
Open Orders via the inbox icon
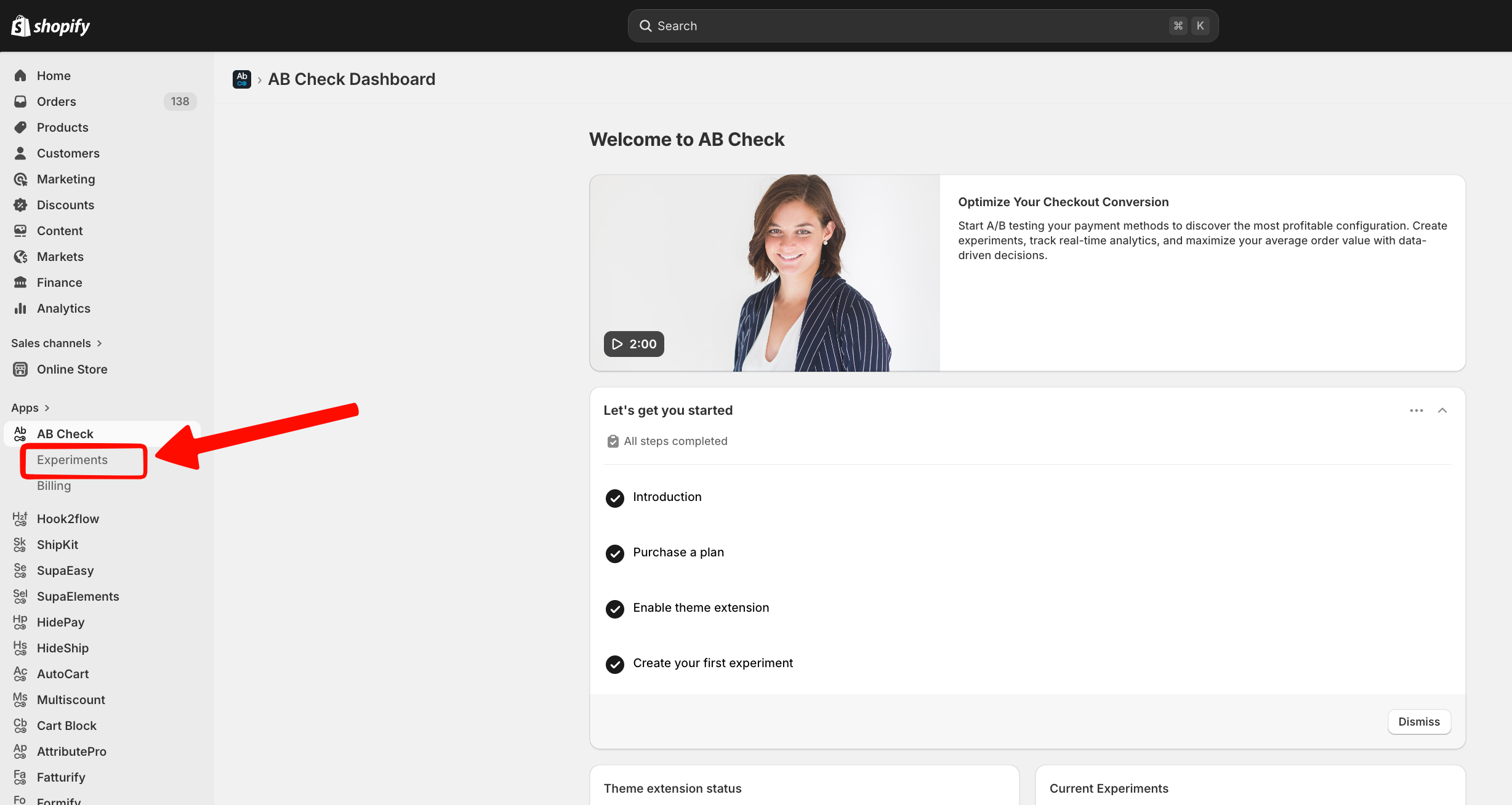pos(20,102)
